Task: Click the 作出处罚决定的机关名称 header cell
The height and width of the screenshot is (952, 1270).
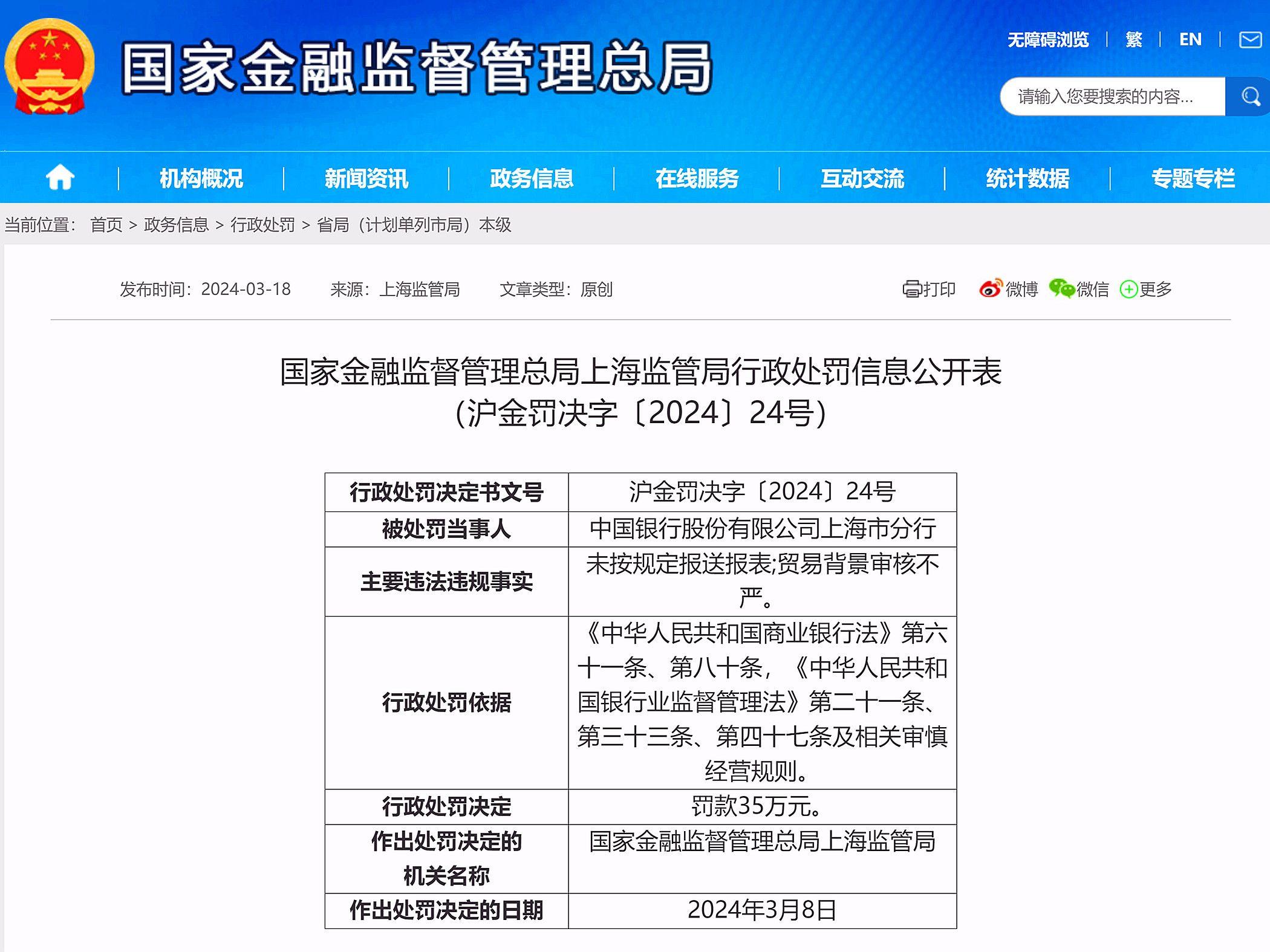Action: tap(446, 858)
